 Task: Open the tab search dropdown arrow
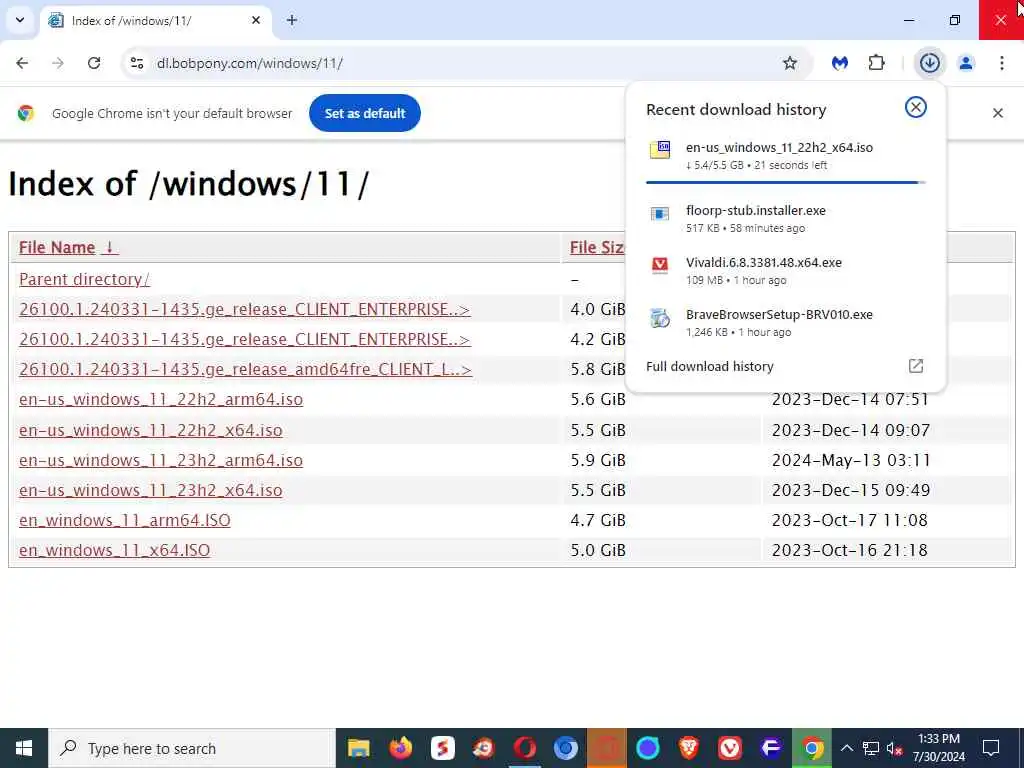point(20,20)
